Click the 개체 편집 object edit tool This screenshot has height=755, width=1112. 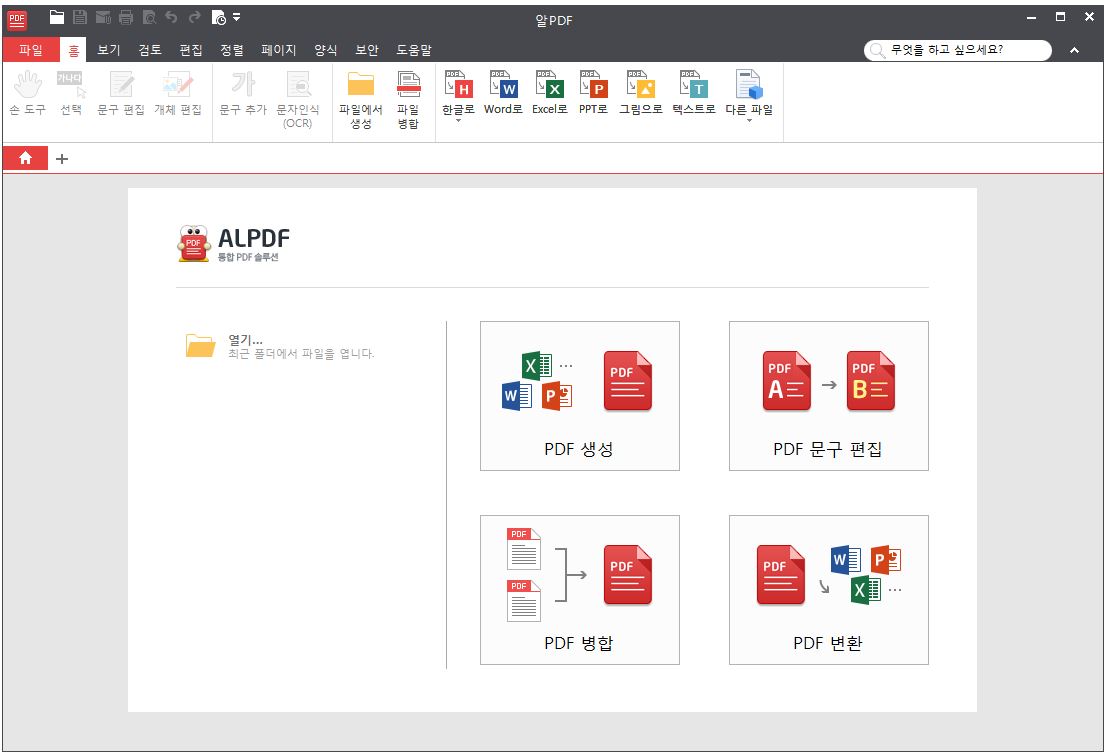(x=178, y=93)
